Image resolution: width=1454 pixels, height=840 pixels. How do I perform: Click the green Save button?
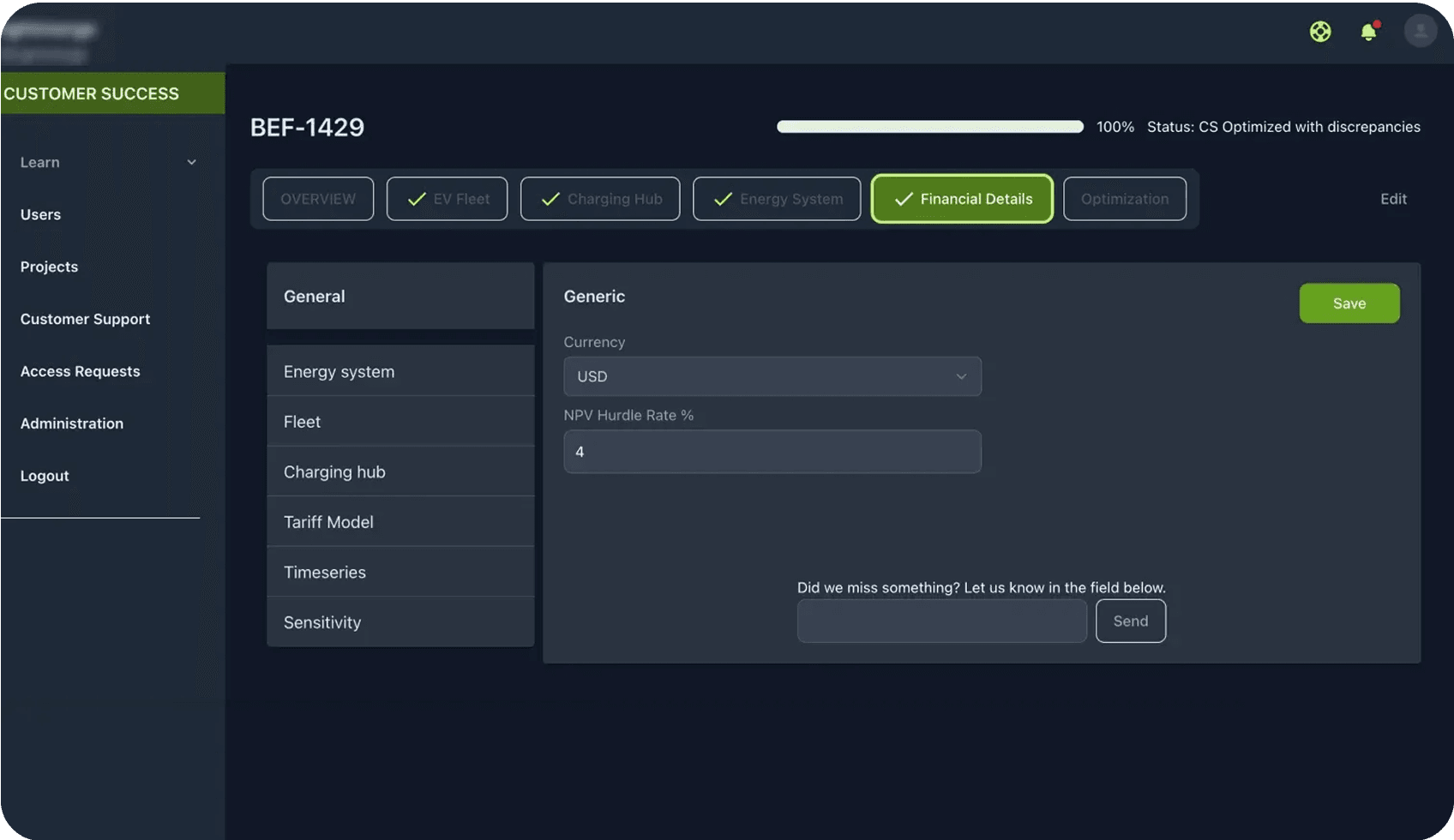1349,303
